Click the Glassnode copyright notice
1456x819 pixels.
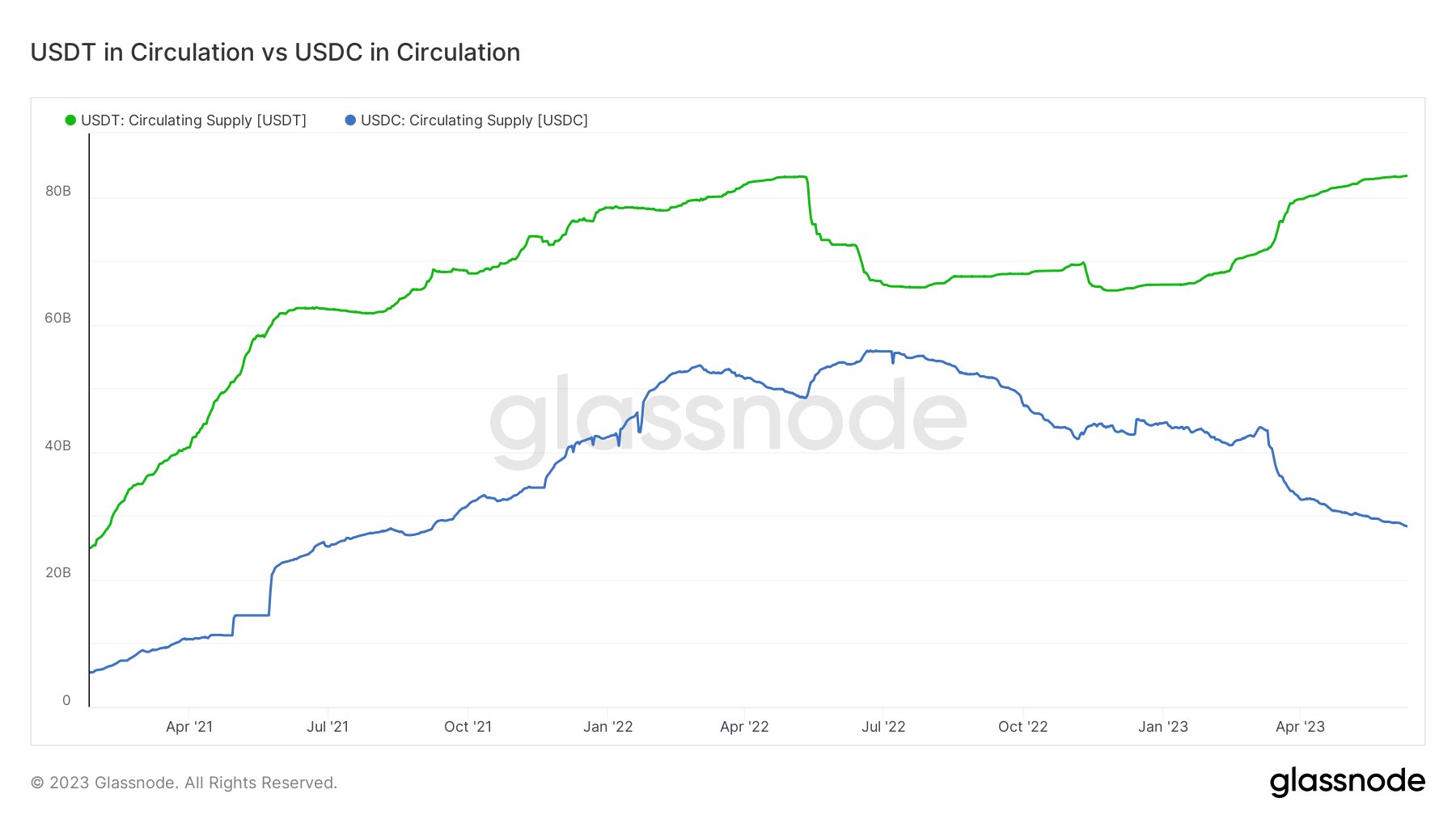184,783
